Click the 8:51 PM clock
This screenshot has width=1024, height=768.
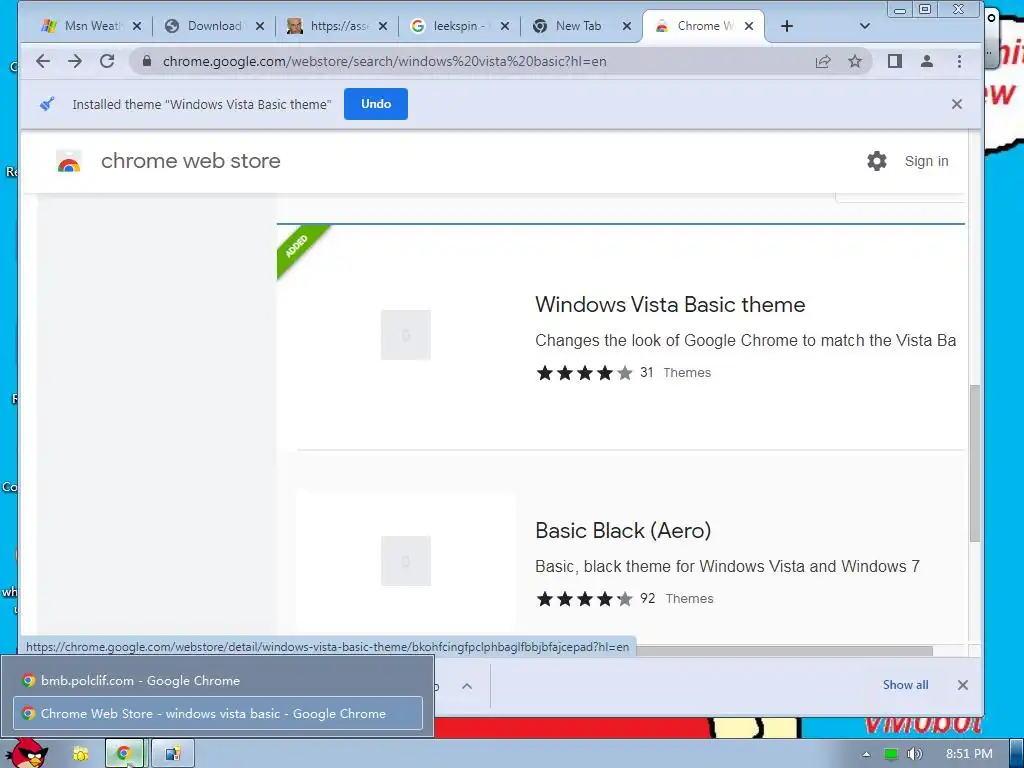tap(969, 754)
